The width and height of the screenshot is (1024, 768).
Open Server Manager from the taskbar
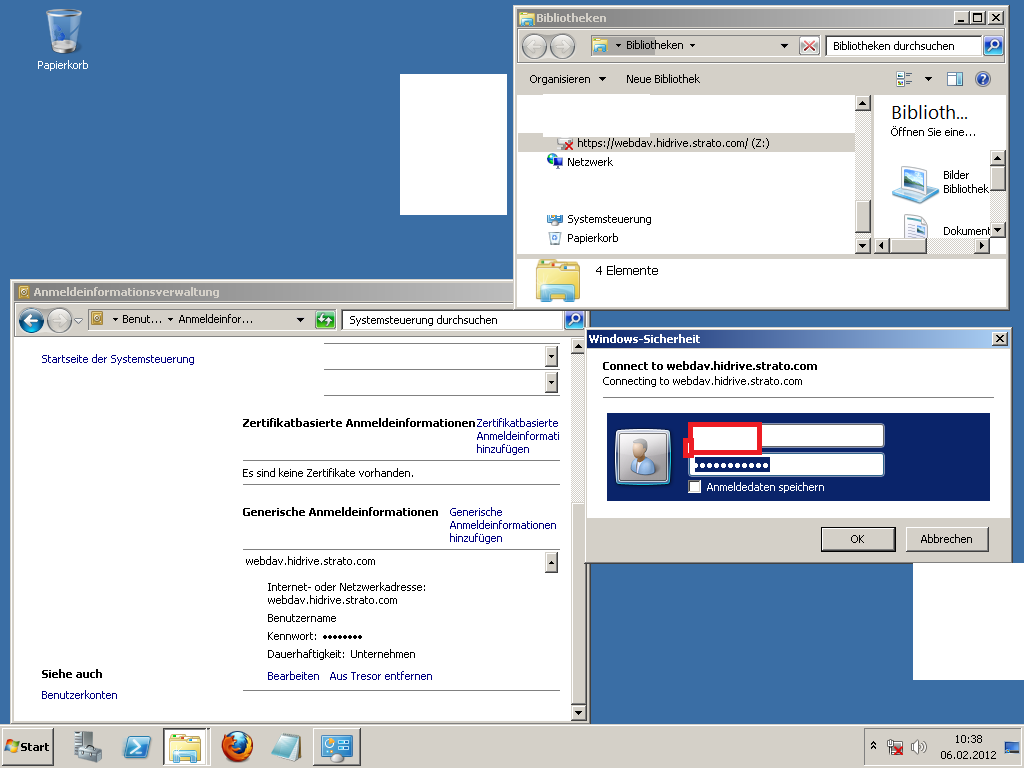(x=88, y=747)
